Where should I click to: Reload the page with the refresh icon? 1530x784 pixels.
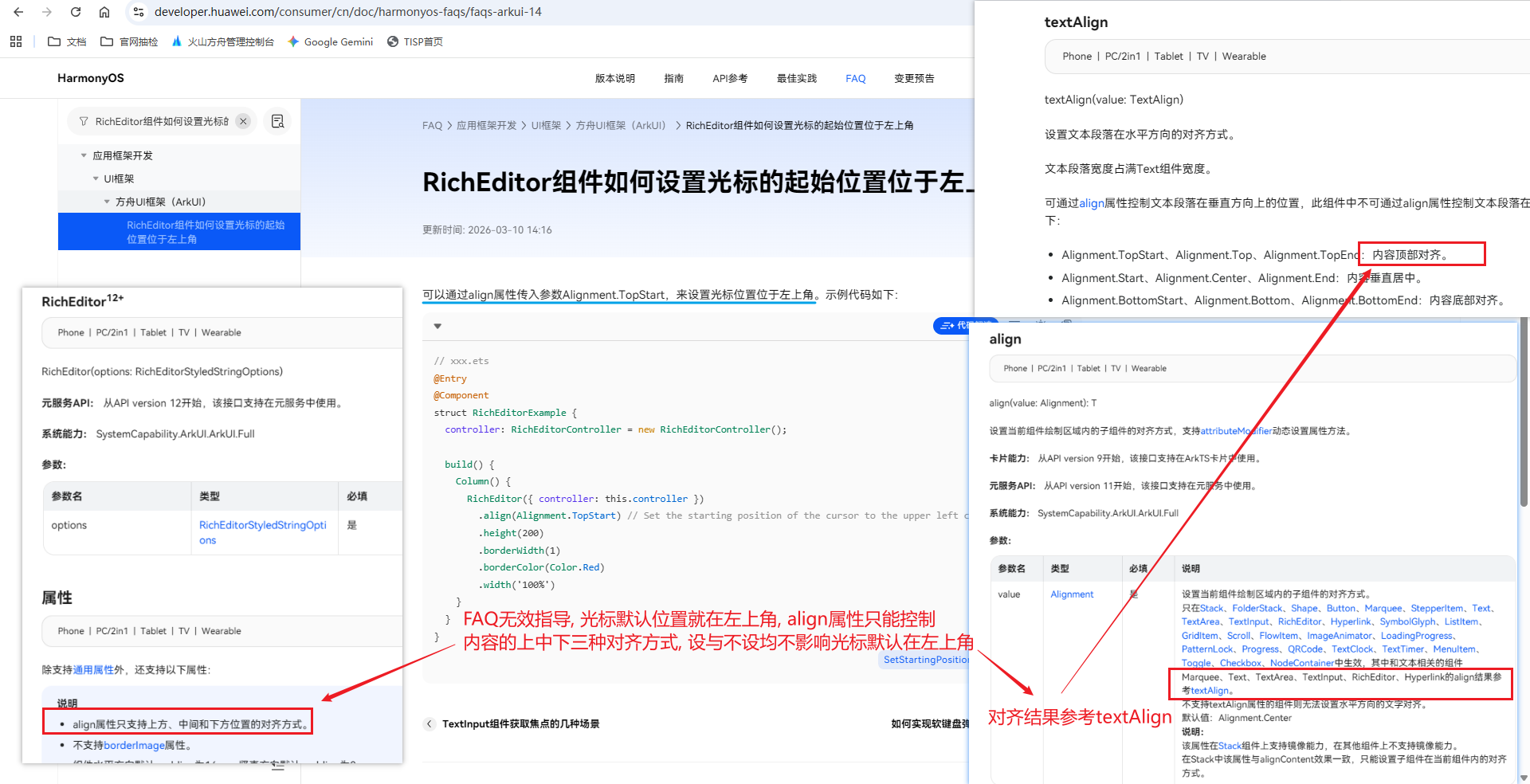(x=76, y=12)
